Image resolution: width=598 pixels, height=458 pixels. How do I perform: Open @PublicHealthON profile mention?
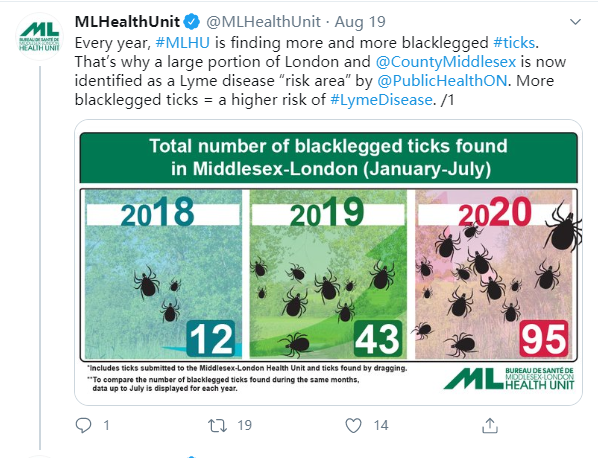442,81
